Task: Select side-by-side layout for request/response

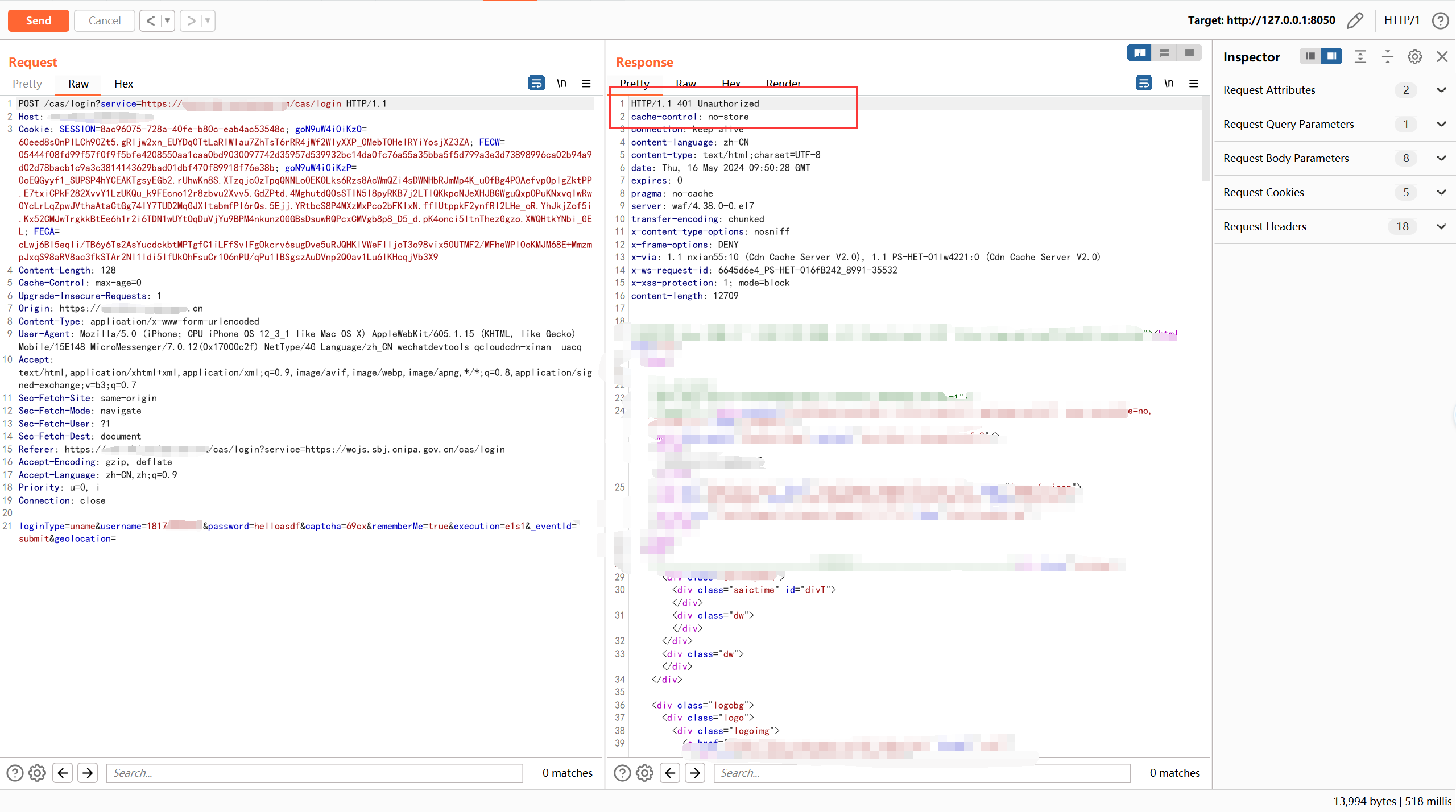Action: pyautogui.click(x=1140, y=53)
